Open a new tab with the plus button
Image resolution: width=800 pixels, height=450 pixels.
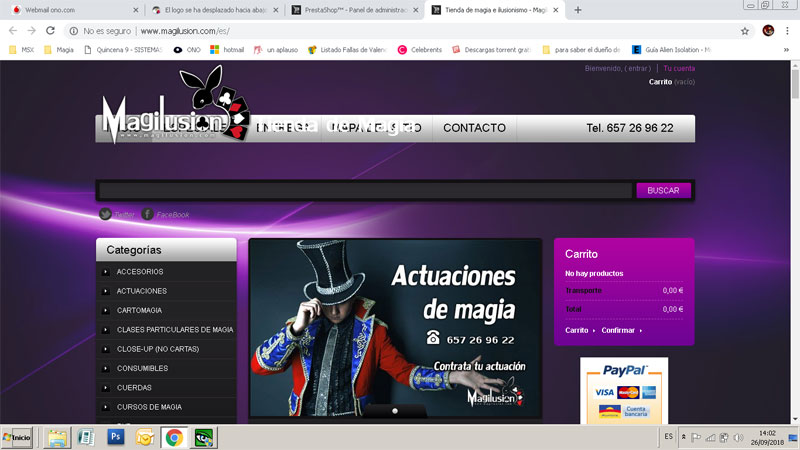[578, 10]
